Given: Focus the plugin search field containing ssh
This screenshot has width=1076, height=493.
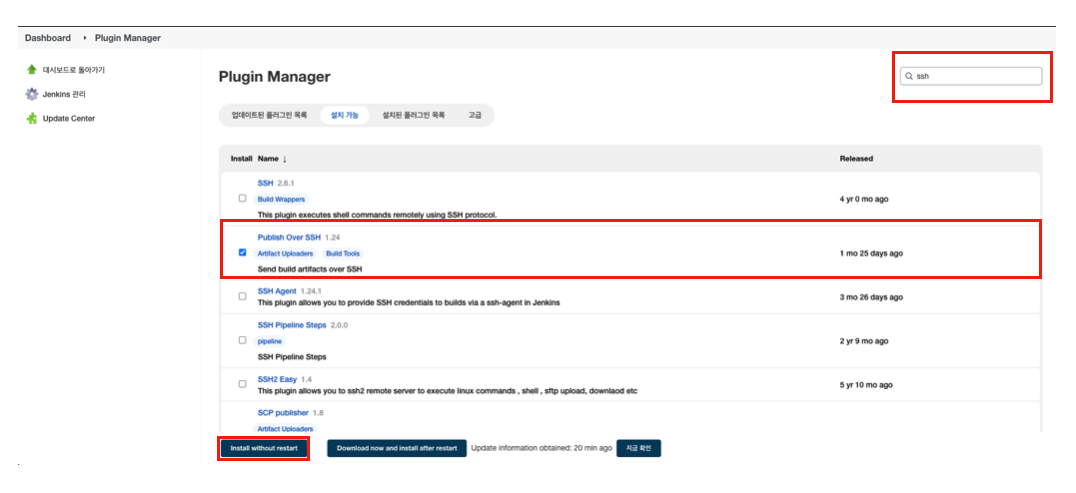Looking at the screenshot, I should pyautogui.click(x=971, y=76).
